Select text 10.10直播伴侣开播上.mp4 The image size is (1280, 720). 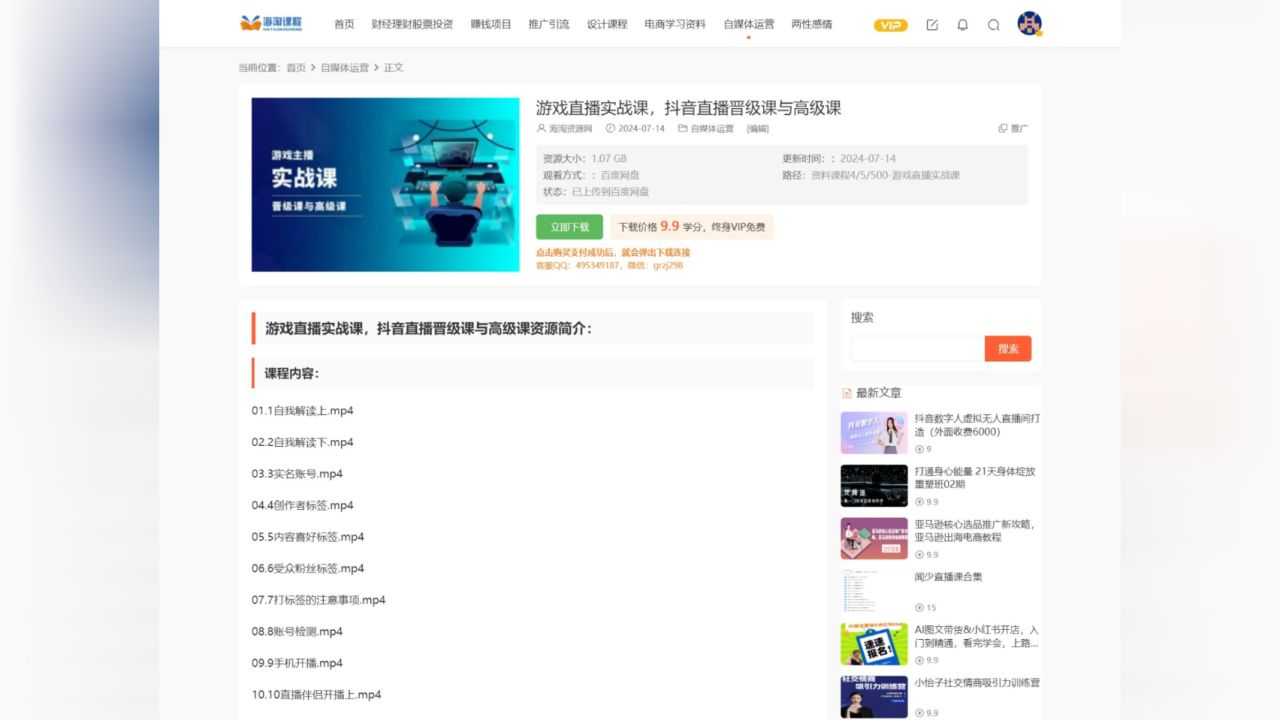(x=316, y=694)
